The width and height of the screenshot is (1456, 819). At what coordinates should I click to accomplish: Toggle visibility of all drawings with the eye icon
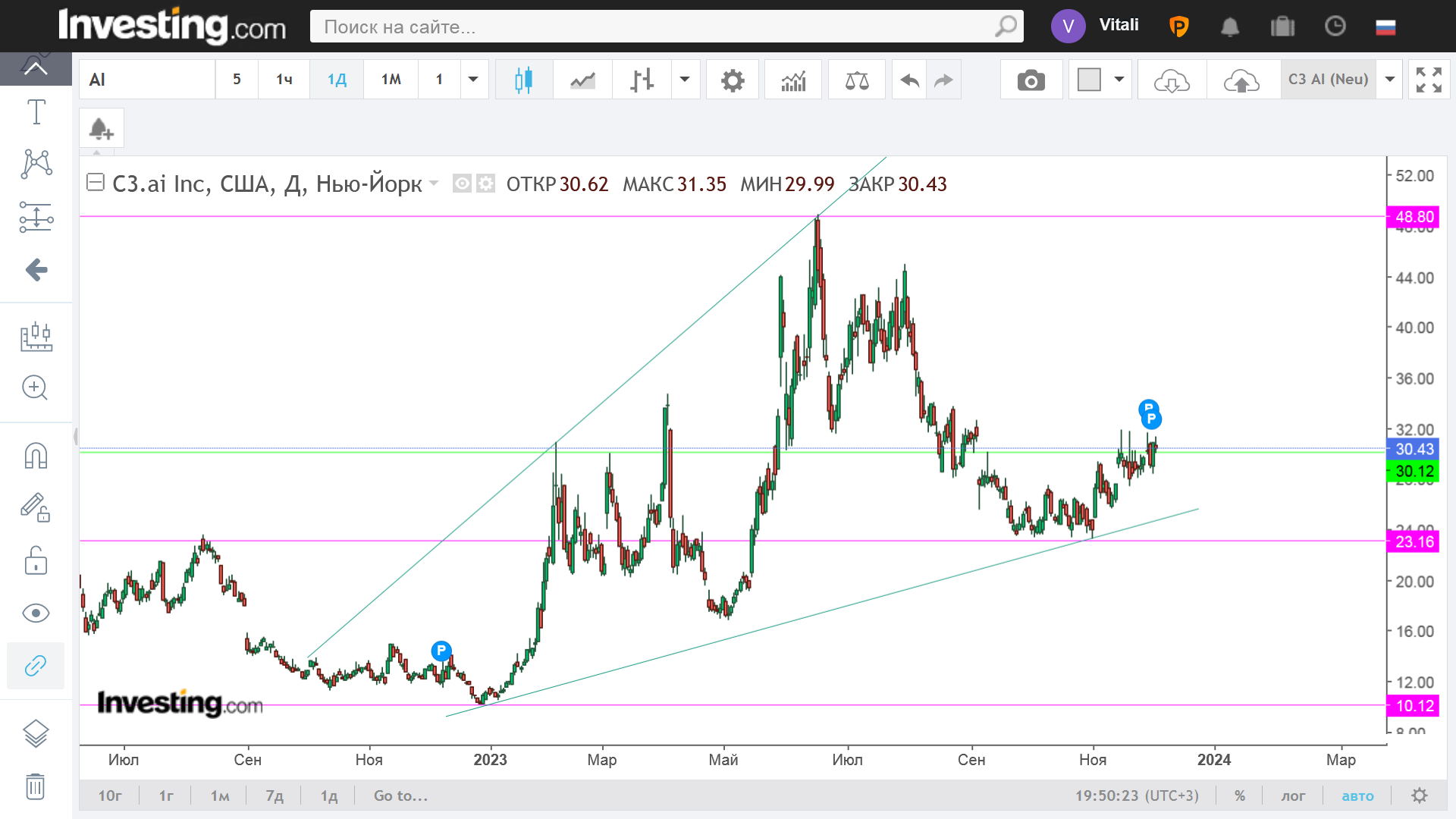tap(36, 613)
